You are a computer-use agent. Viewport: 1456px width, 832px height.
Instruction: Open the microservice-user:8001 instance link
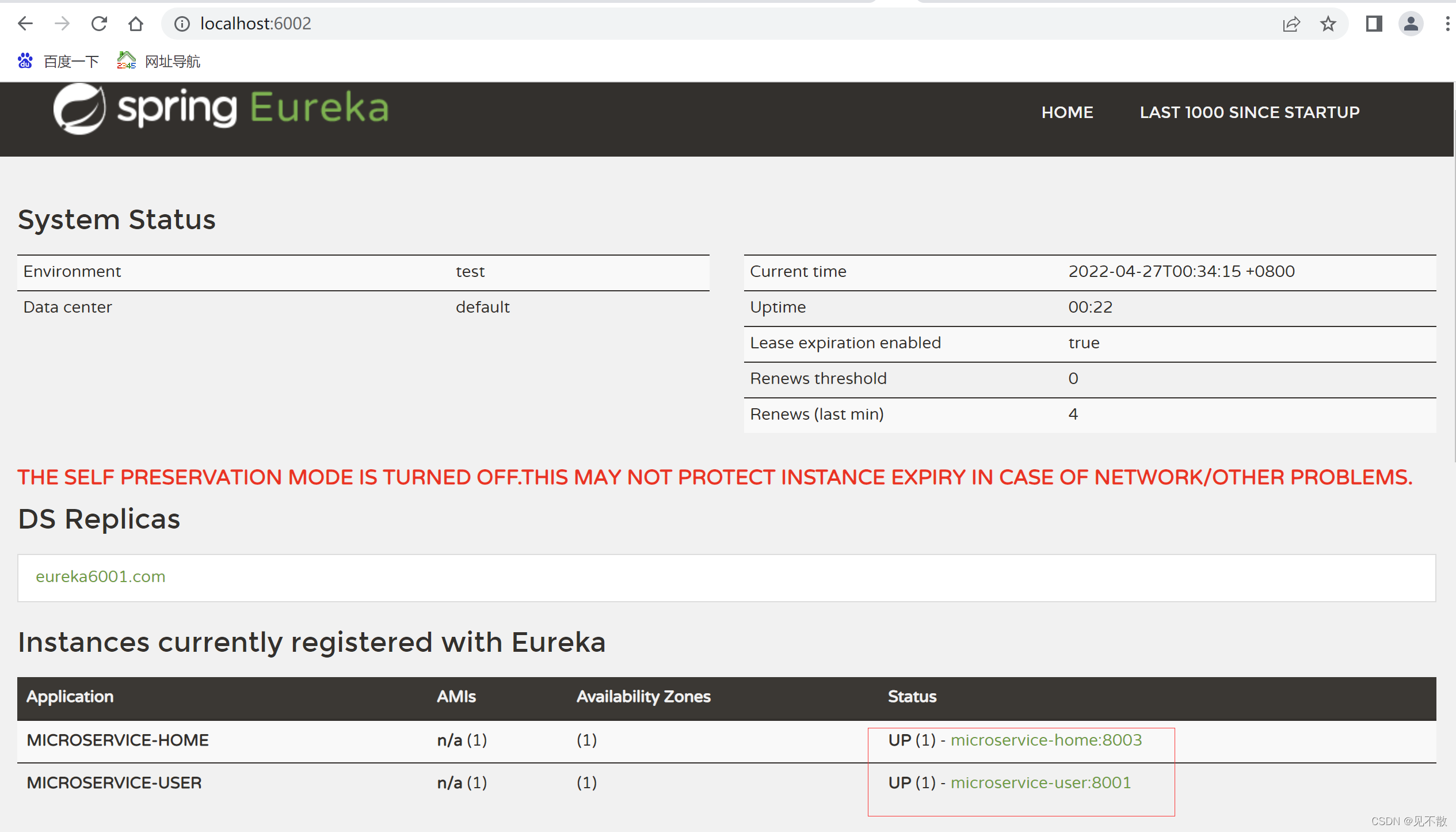click(x=1040, y=782)
